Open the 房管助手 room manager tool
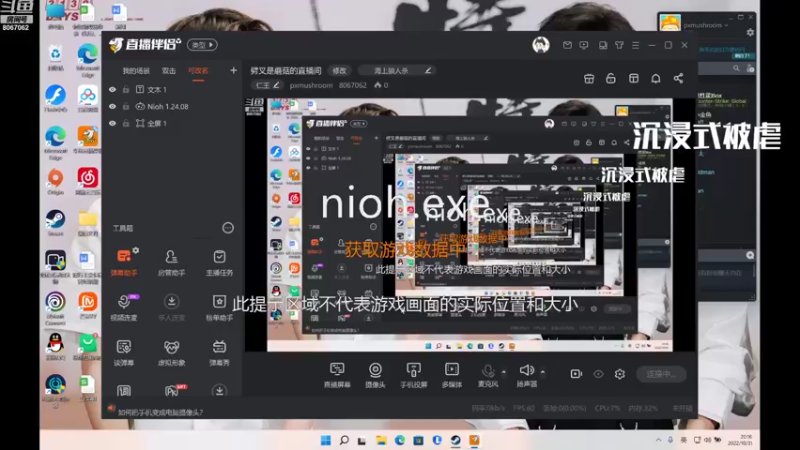 click(171, 263)
